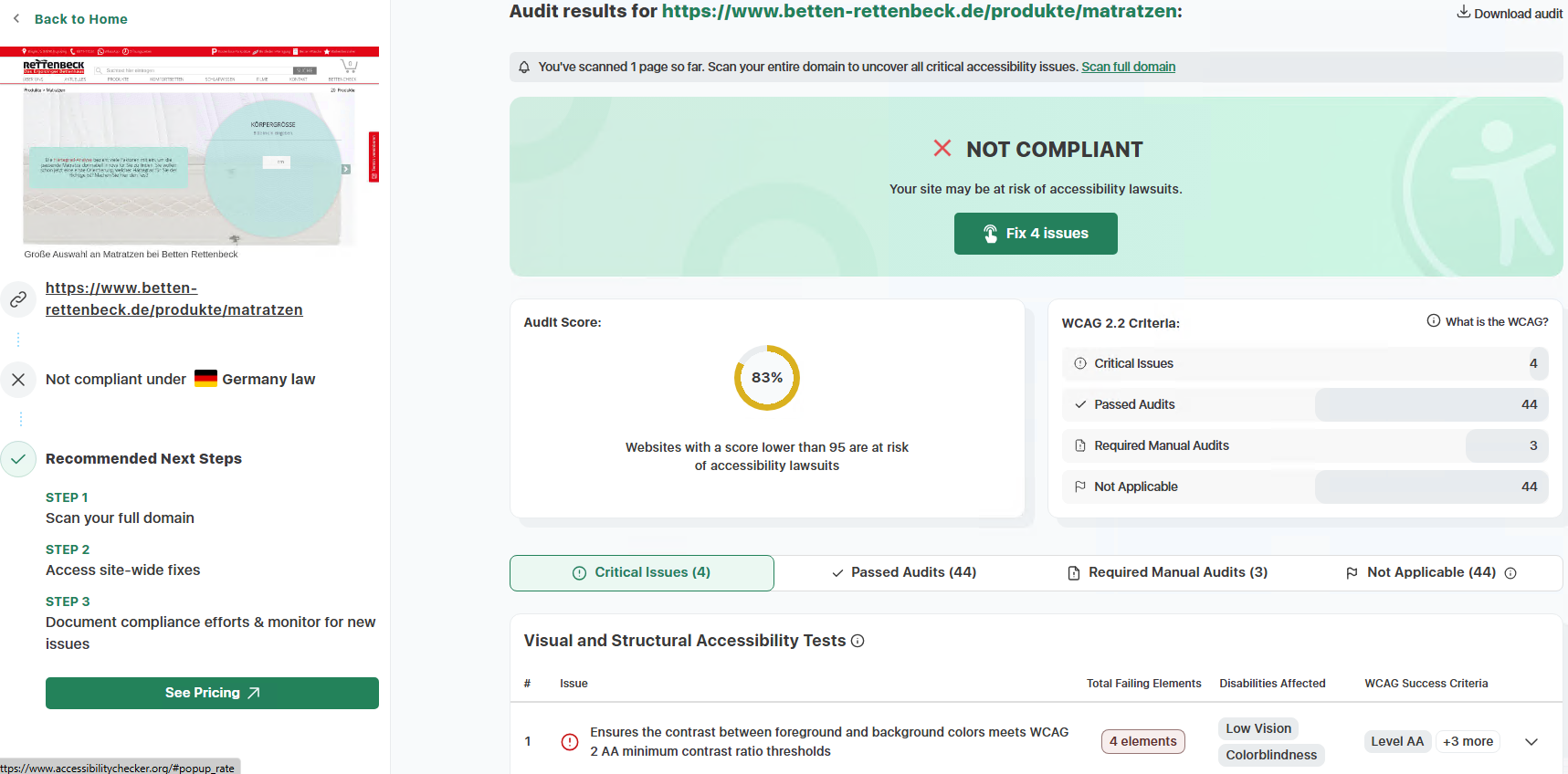Click the X icon beside Not compliant status

pos(18,380)
